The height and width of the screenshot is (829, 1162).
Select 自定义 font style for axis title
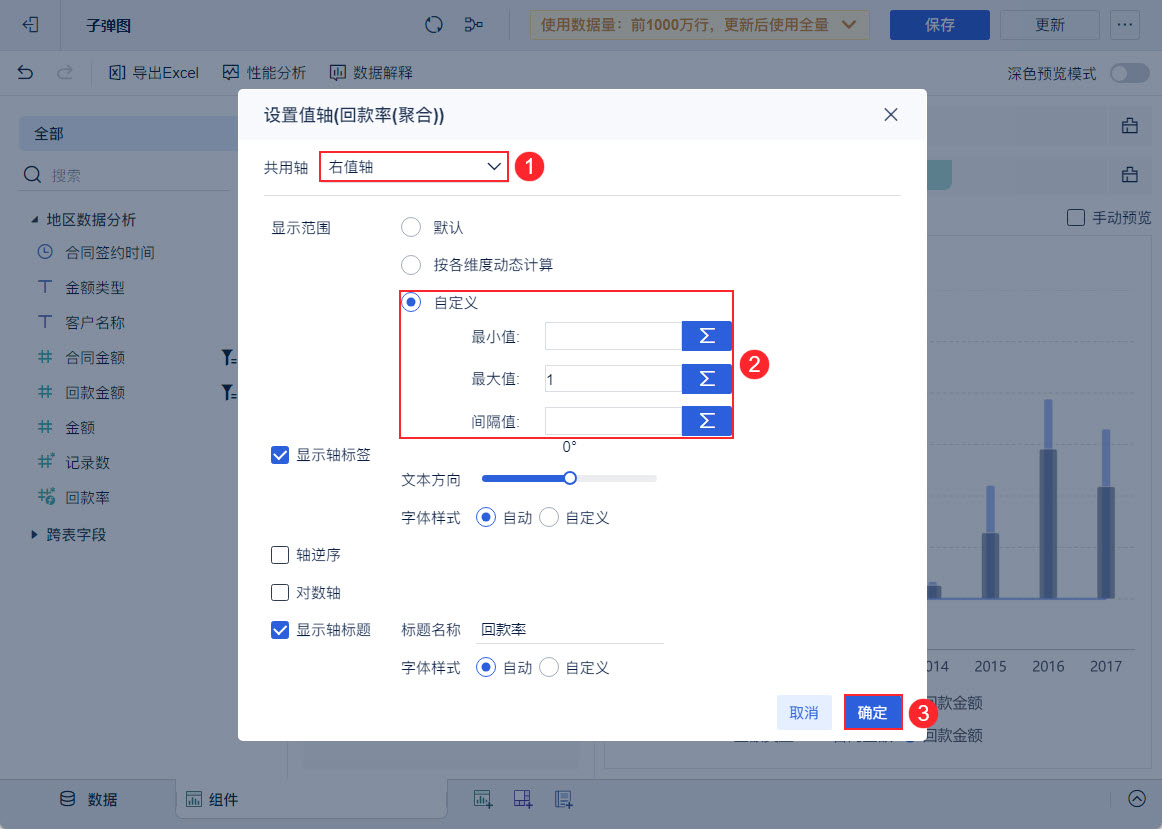click(x=549, y=667)
